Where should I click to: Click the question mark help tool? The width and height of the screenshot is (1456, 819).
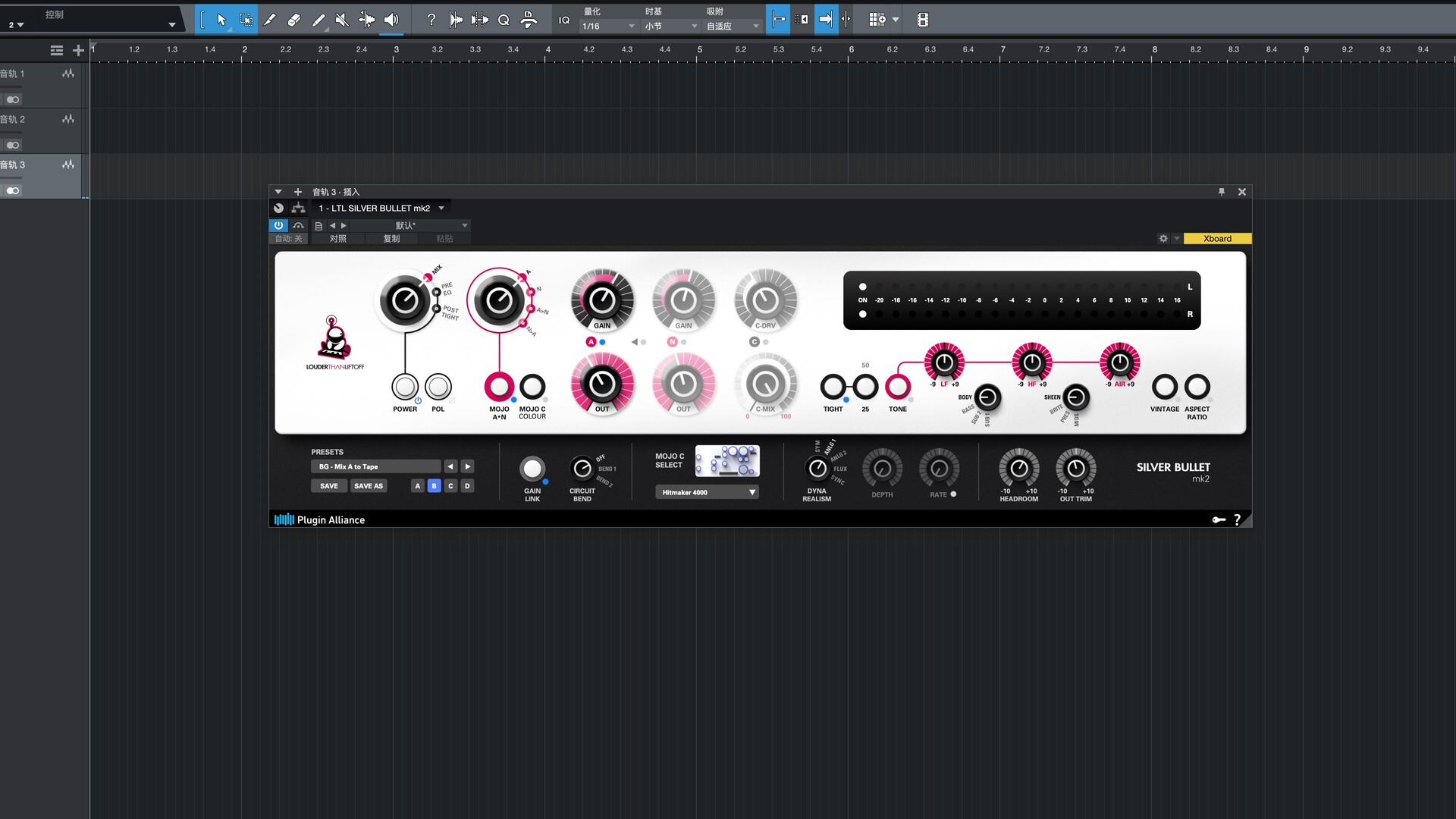431,20
